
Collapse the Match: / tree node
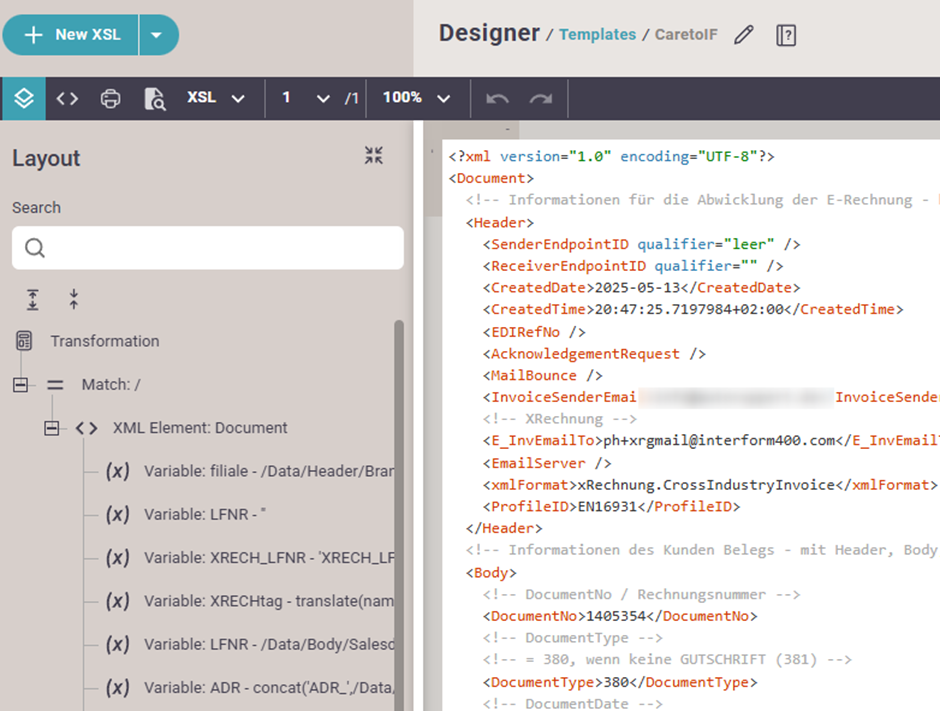tap(21, 385)
